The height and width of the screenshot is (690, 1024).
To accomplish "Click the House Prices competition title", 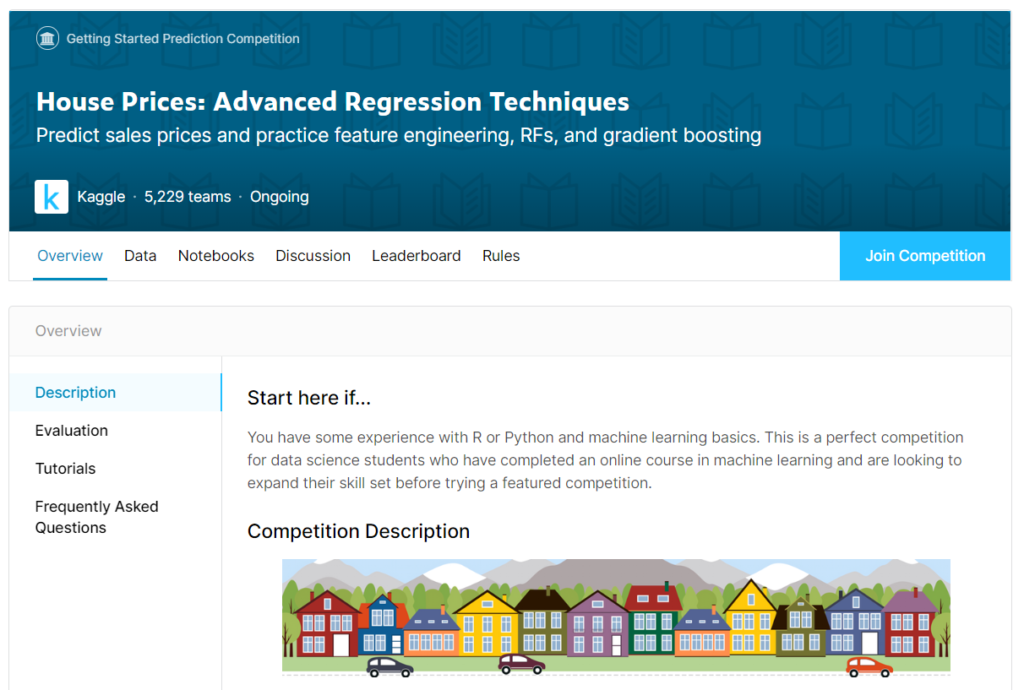I will (x=332, y=101).
